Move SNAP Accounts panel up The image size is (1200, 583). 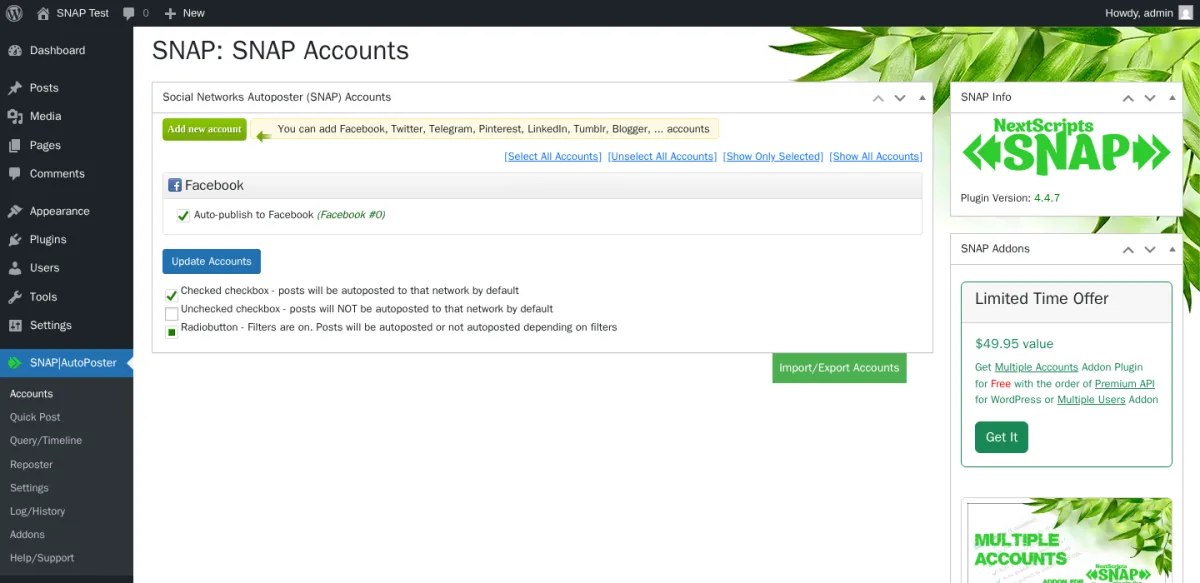coord(878,98)
